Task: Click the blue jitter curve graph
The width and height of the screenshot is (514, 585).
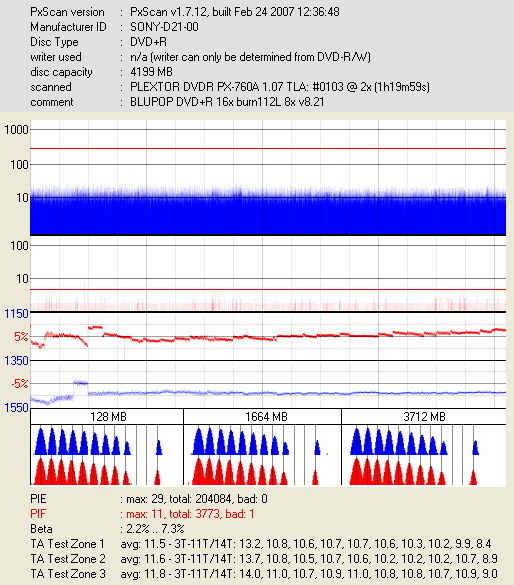Action: click(x=268, y=384)
